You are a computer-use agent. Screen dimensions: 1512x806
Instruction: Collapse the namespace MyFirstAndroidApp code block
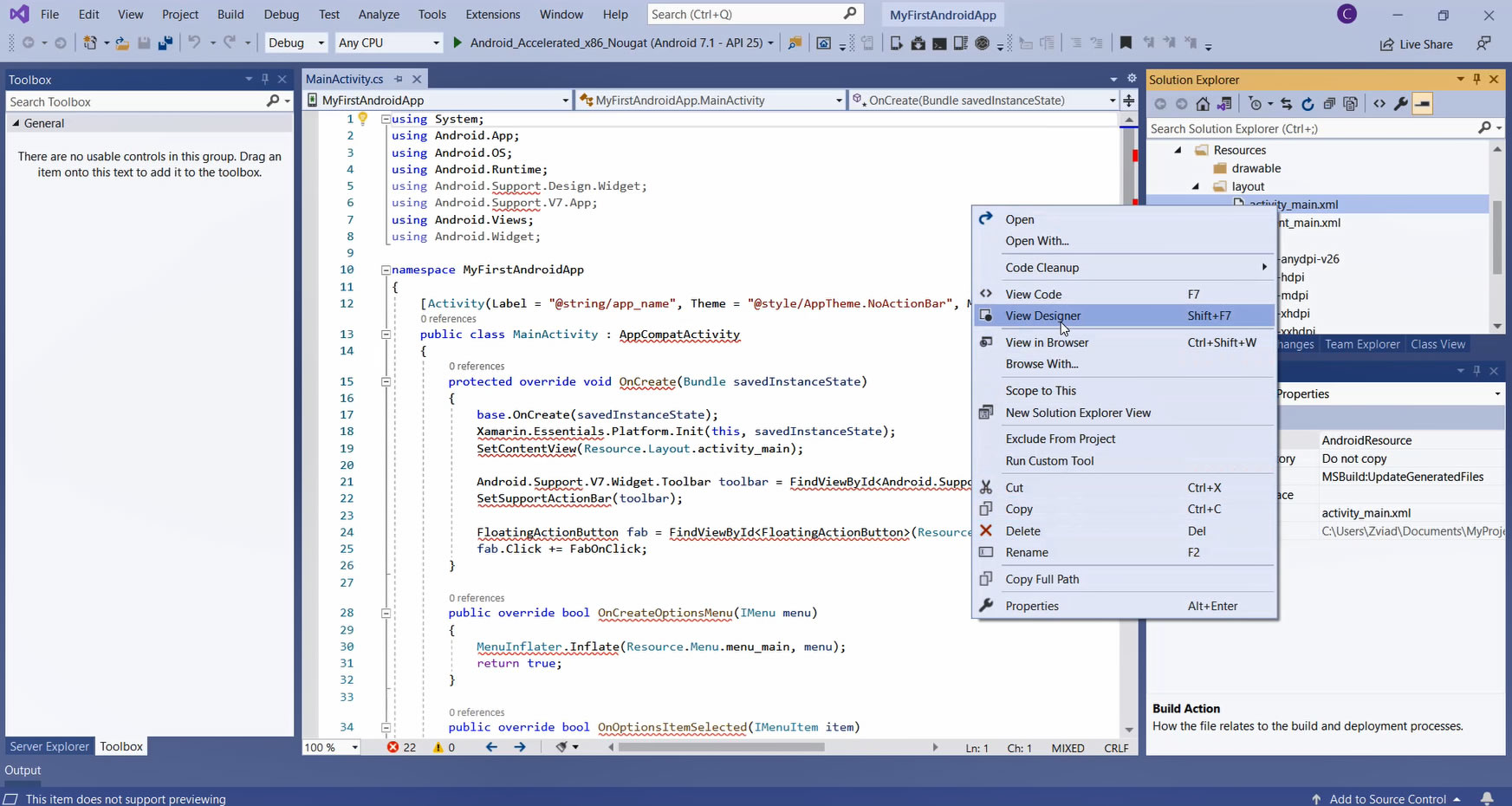pos(386,270)
